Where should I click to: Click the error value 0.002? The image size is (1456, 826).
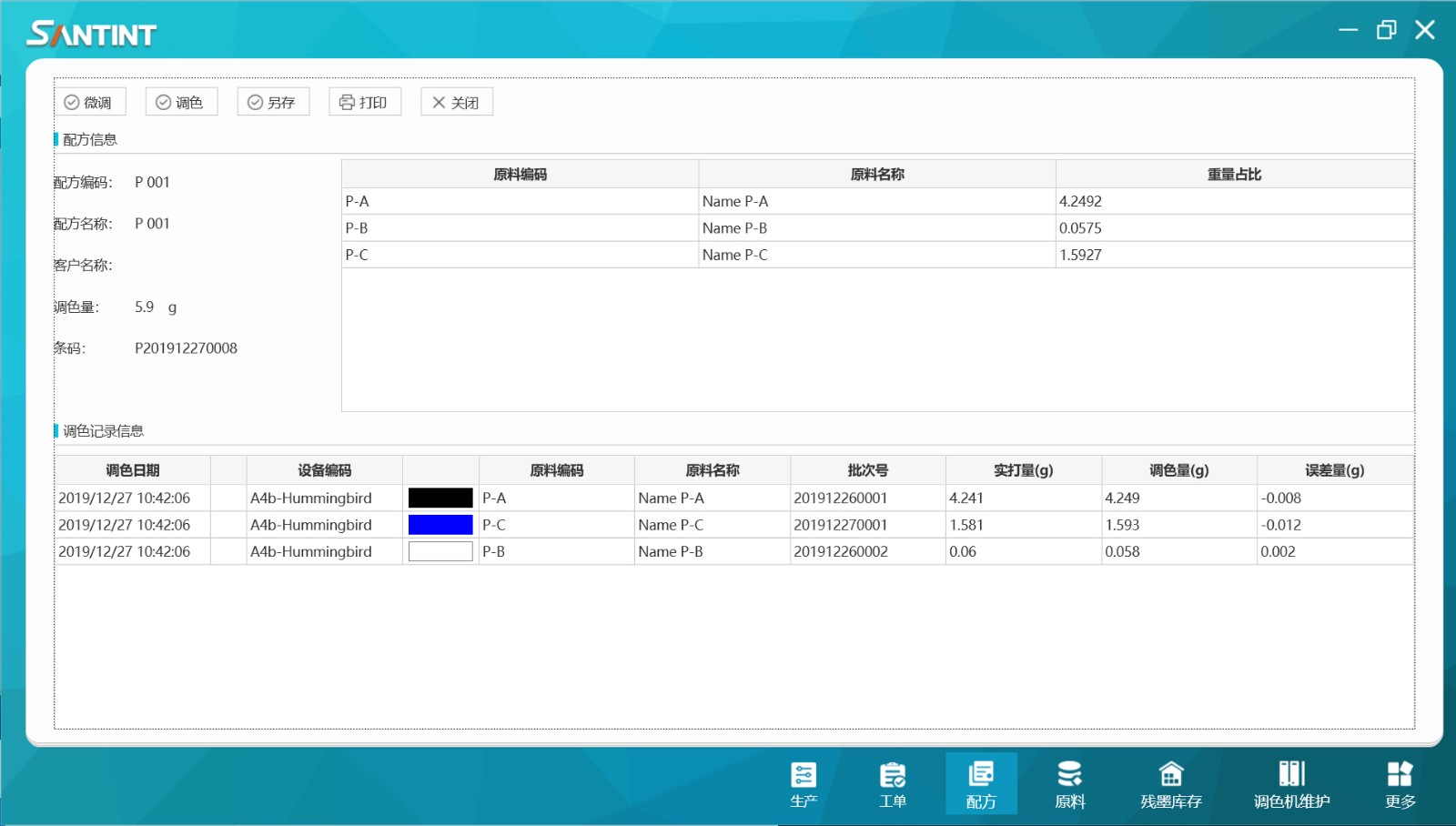coord(1278,551)
